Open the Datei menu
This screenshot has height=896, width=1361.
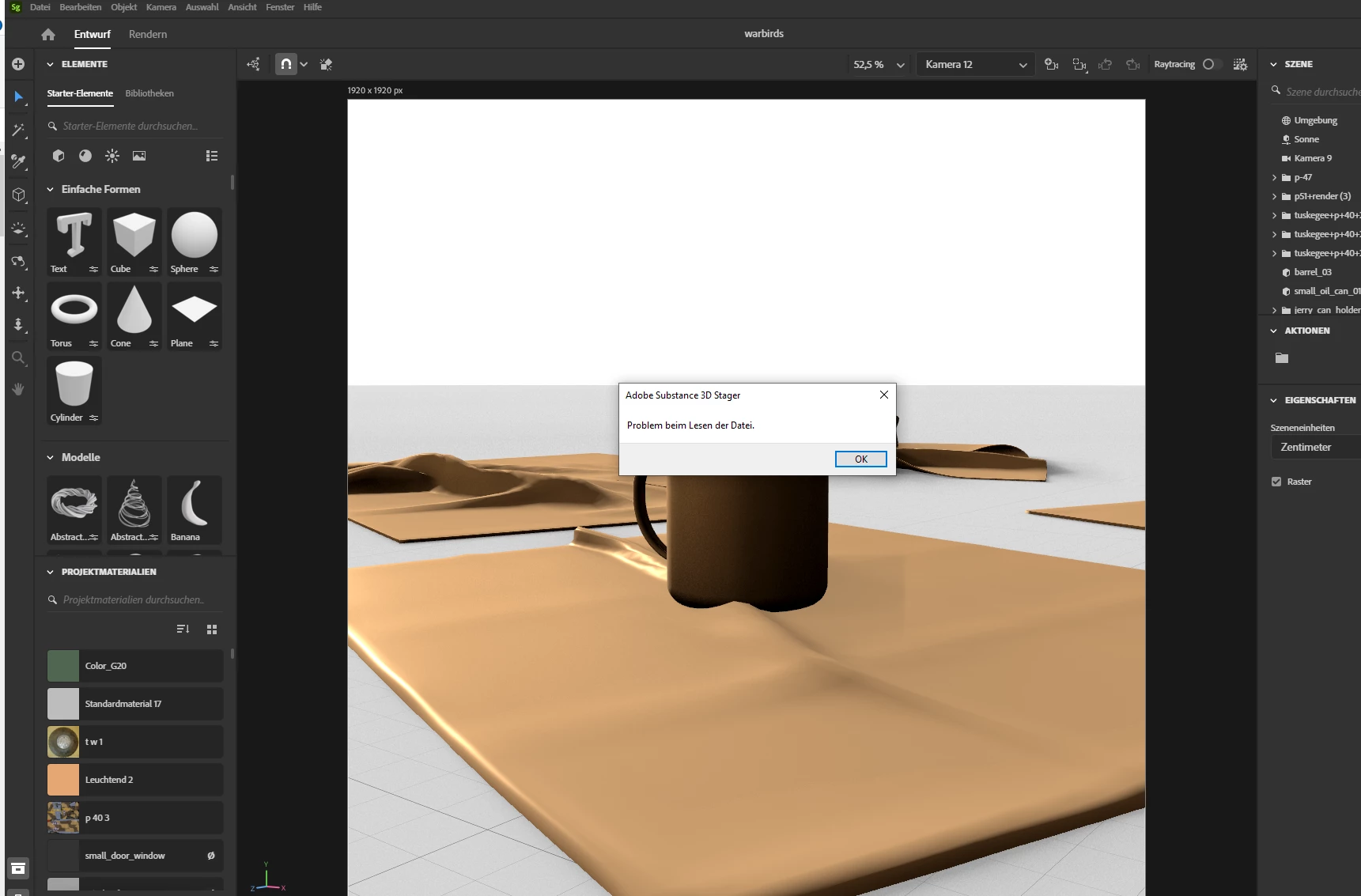tap(40, 7)
